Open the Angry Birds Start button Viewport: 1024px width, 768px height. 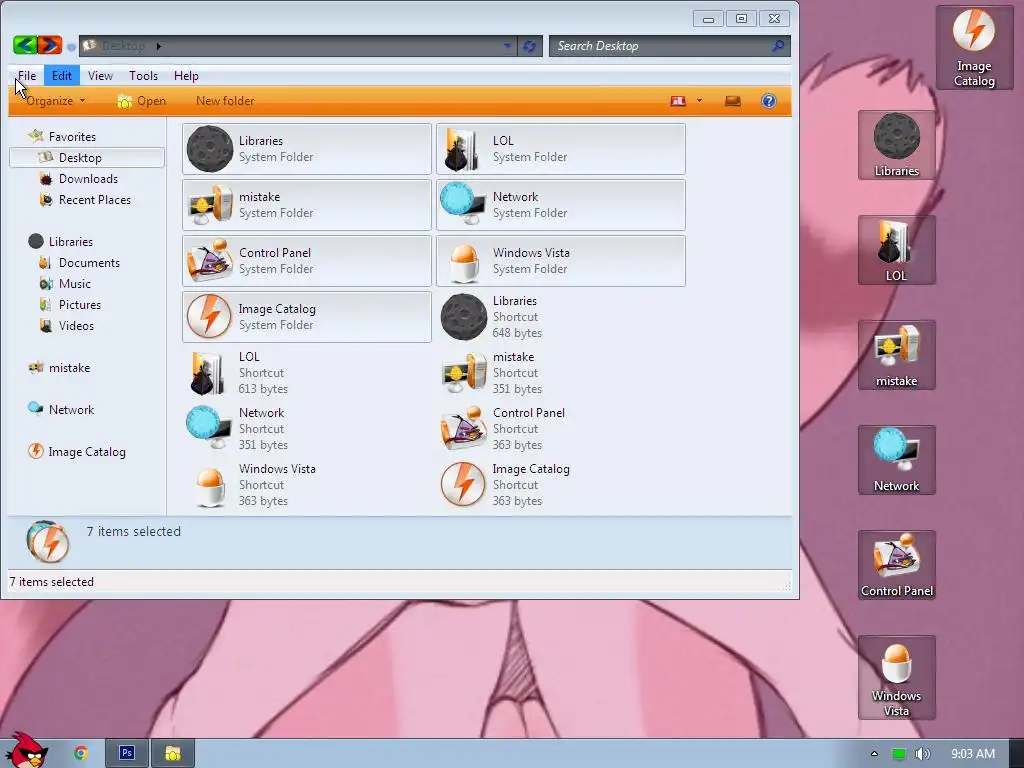coord(27,751)
